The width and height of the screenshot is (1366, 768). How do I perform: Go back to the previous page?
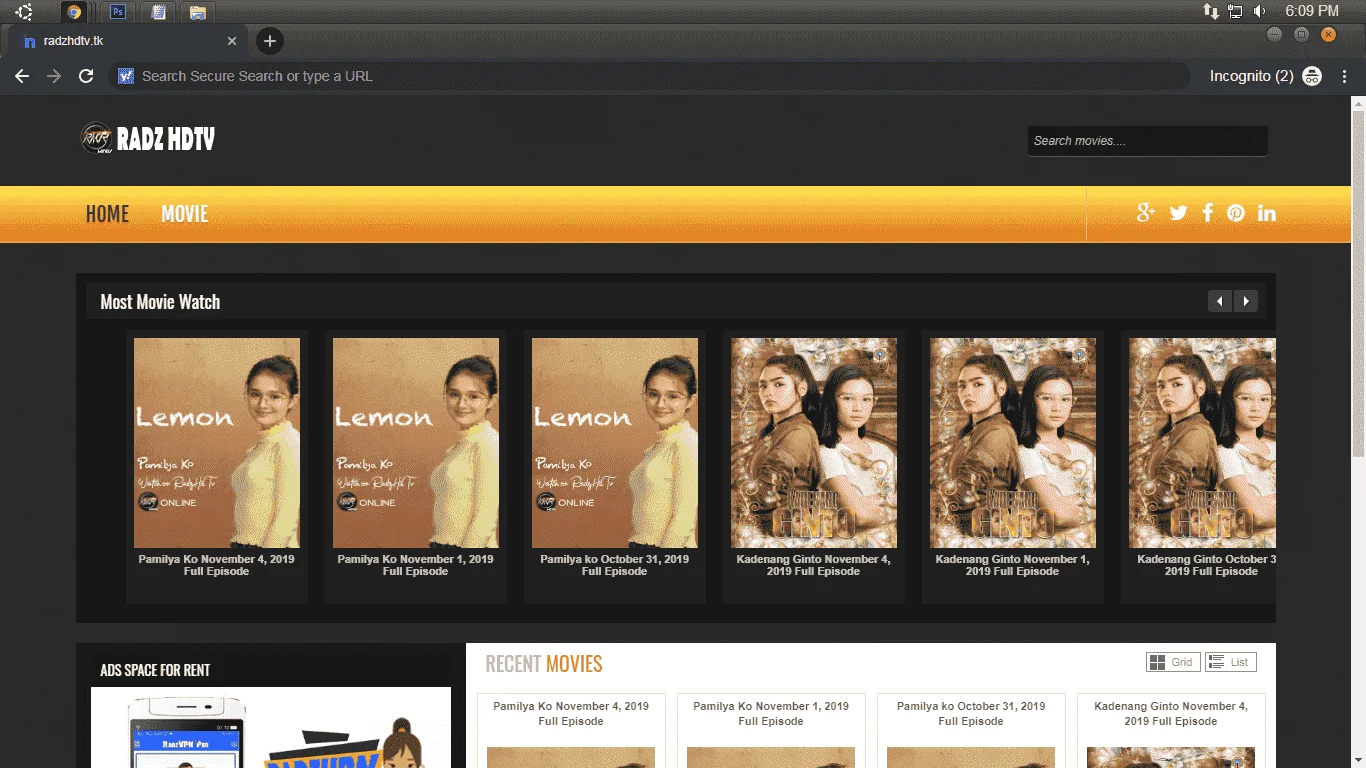22,76
